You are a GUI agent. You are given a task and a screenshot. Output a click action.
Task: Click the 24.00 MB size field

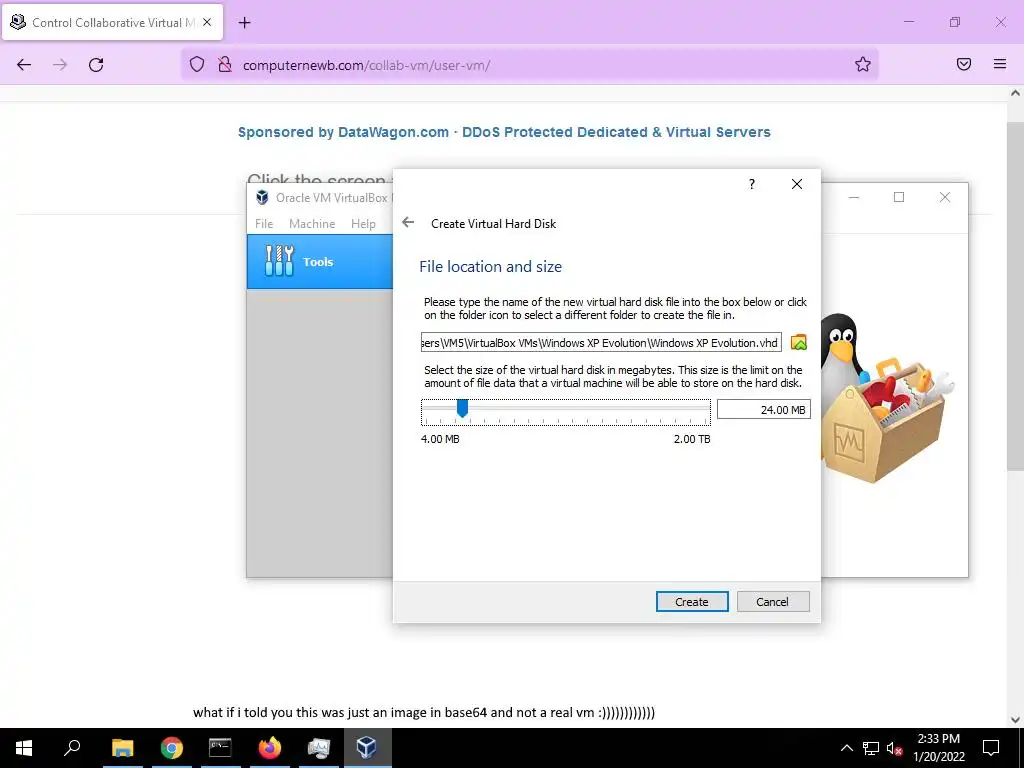[x=763, y=409]
